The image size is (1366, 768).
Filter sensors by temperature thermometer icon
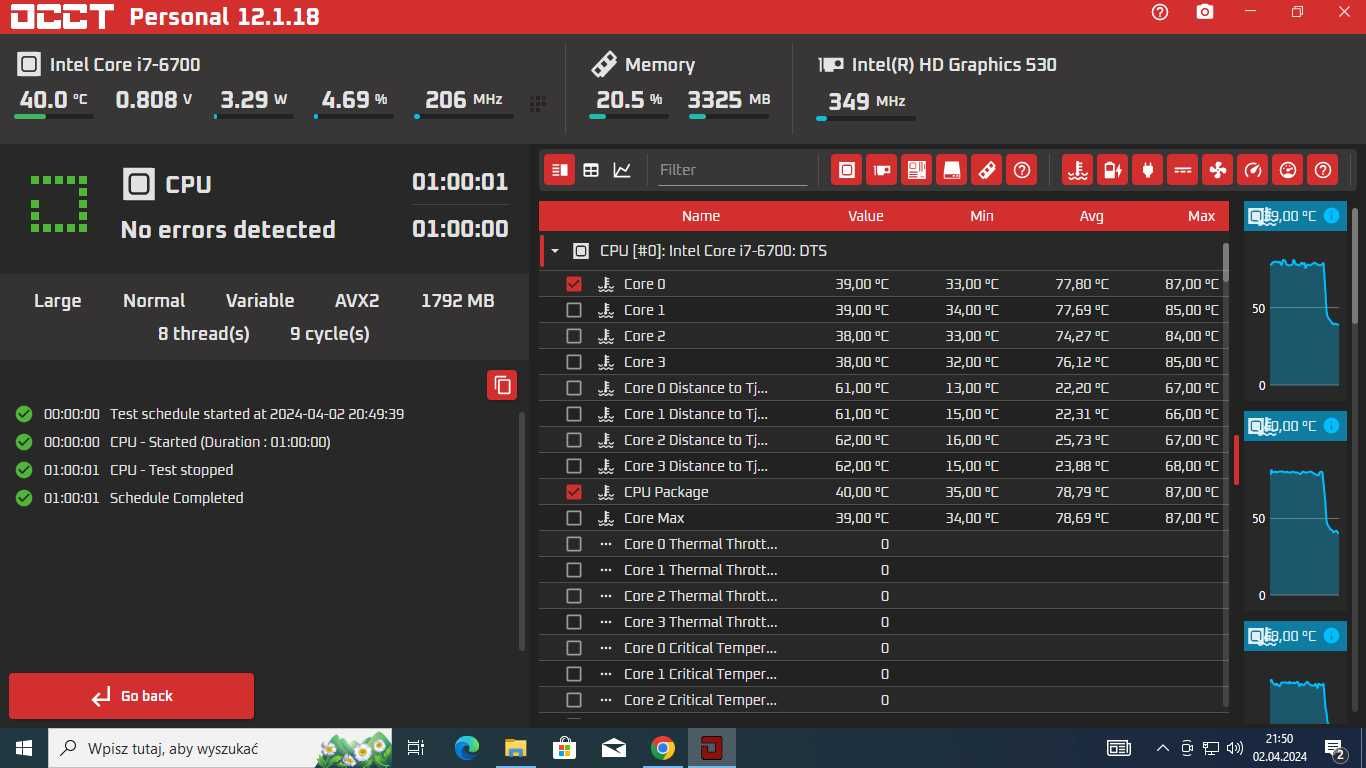tap(1077, 170)
